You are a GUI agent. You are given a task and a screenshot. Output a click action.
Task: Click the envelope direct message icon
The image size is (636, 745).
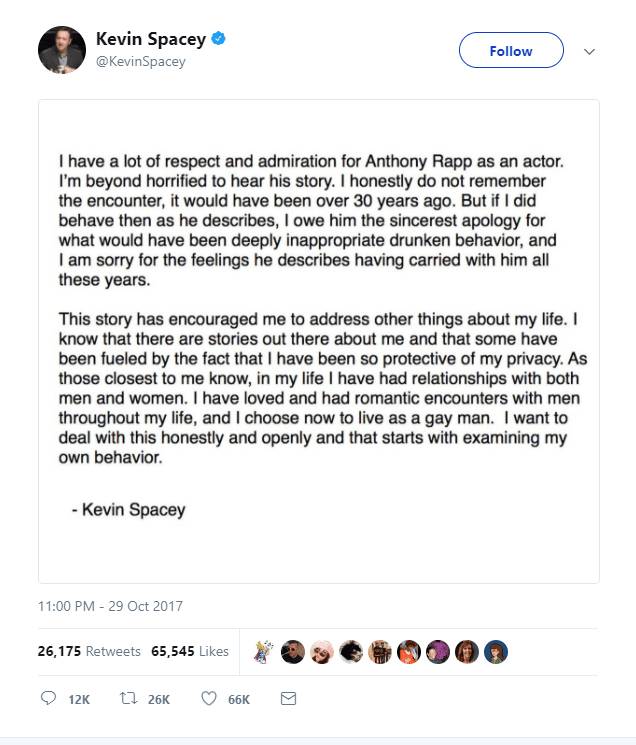pos(288,699)
